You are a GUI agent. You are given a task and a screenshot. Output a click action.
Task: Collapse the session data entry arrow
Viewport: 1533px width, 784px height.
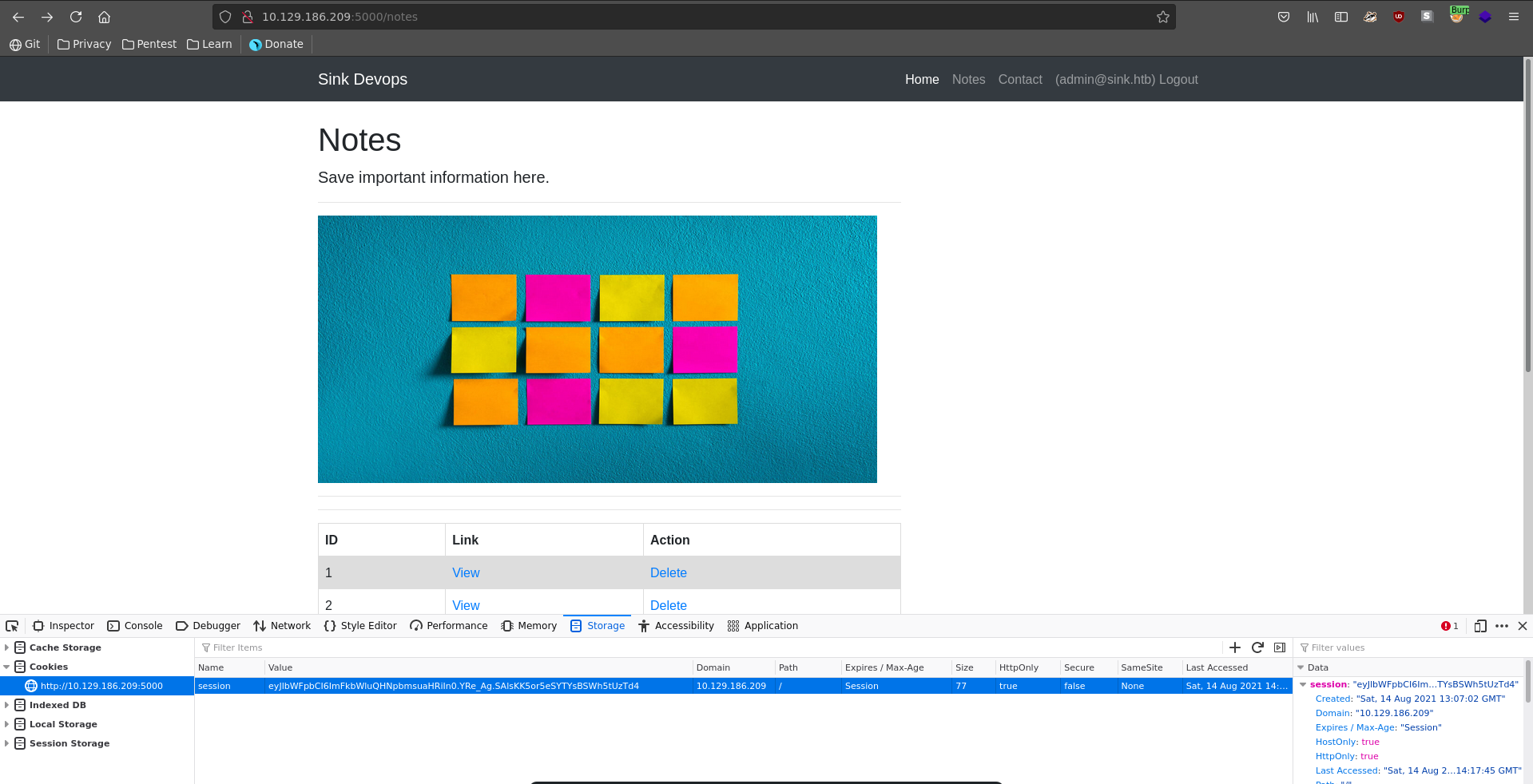coord(1303,684)
